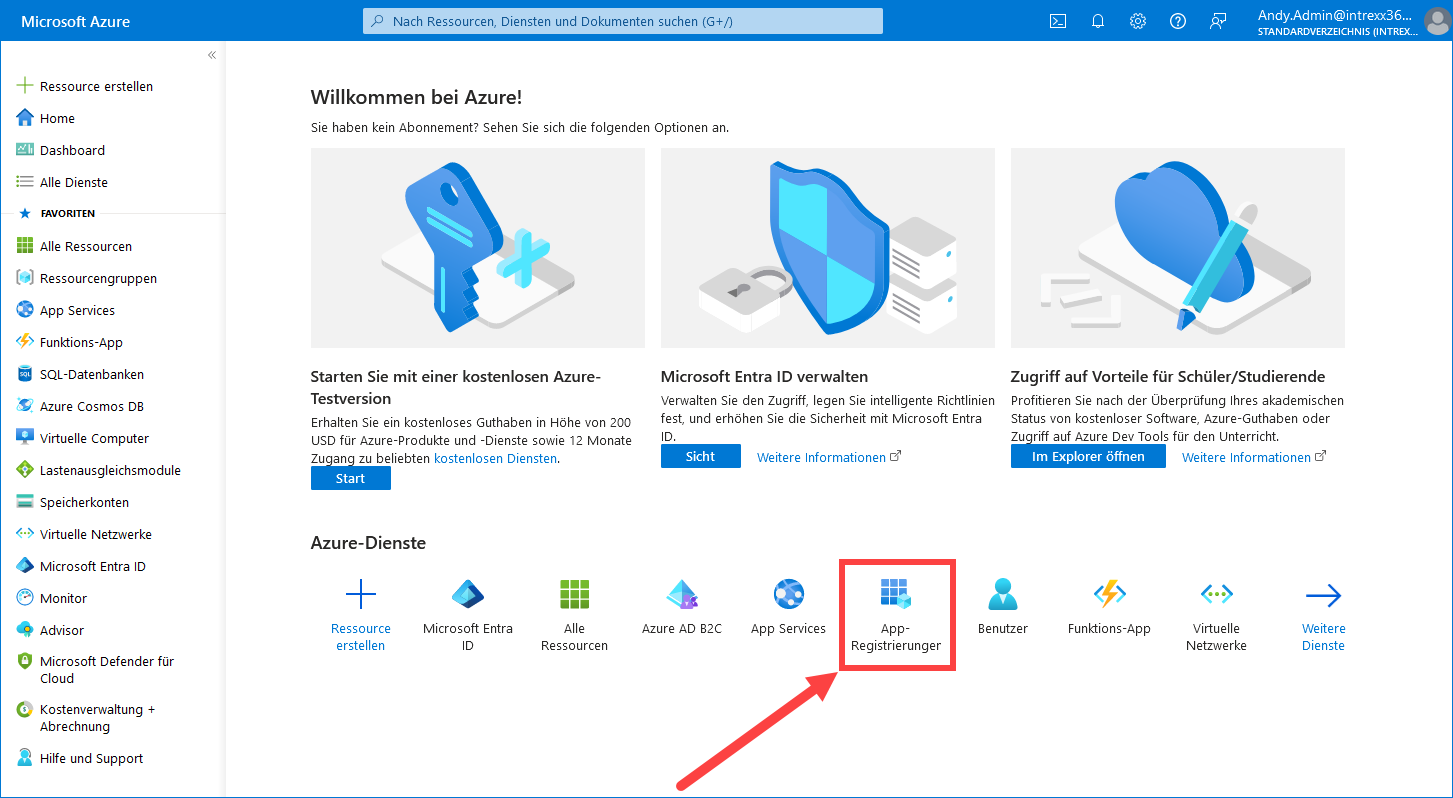Open Funktions-App tile under Azure-Dienste
This screenshot has width=1453, height=798.
point(1110,608)
